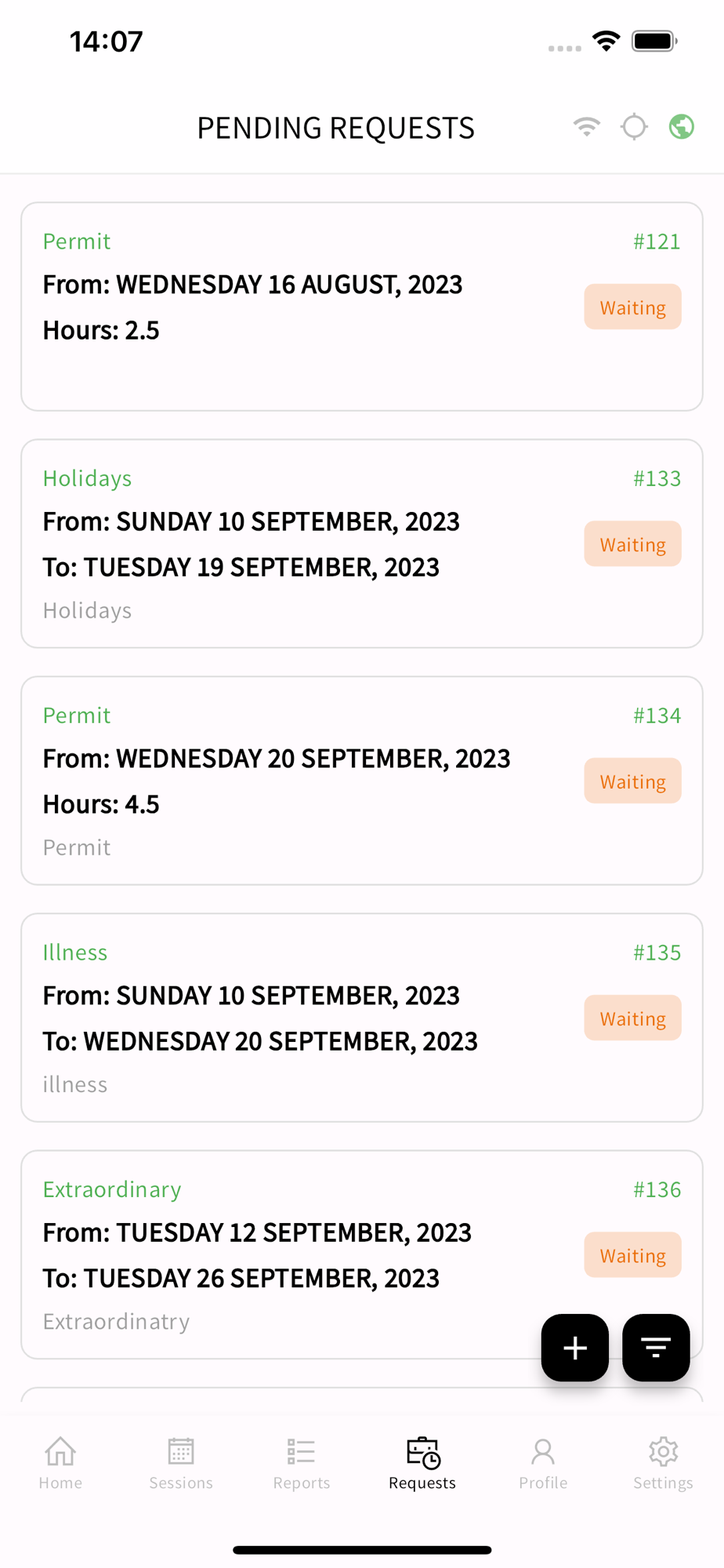The image size is (724, 1568).
Task: Open the Profile tab
Action: [543, 1463]
